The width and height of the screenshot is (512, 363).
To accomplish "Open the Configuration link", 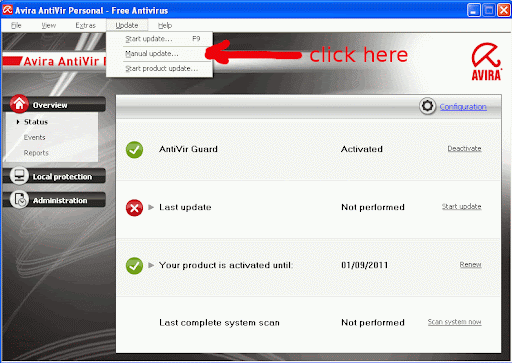I will point(463,107).
